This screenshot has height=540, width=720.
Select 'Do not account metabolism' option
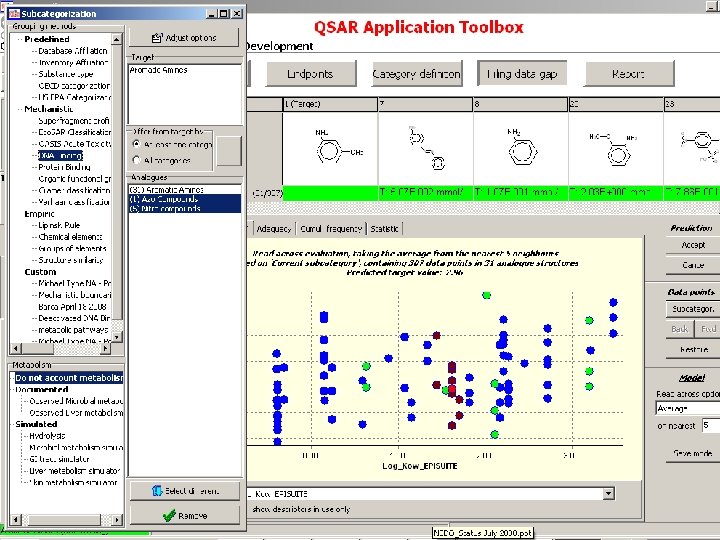click(68, 378)
